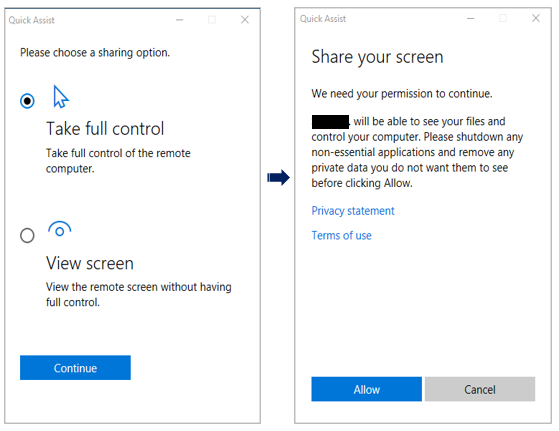Image resolution: width=559 pixels, height=431 pixels.
Task: Minimize the Share your screen window
Action: pyautogui.click(x=471, y=19)
